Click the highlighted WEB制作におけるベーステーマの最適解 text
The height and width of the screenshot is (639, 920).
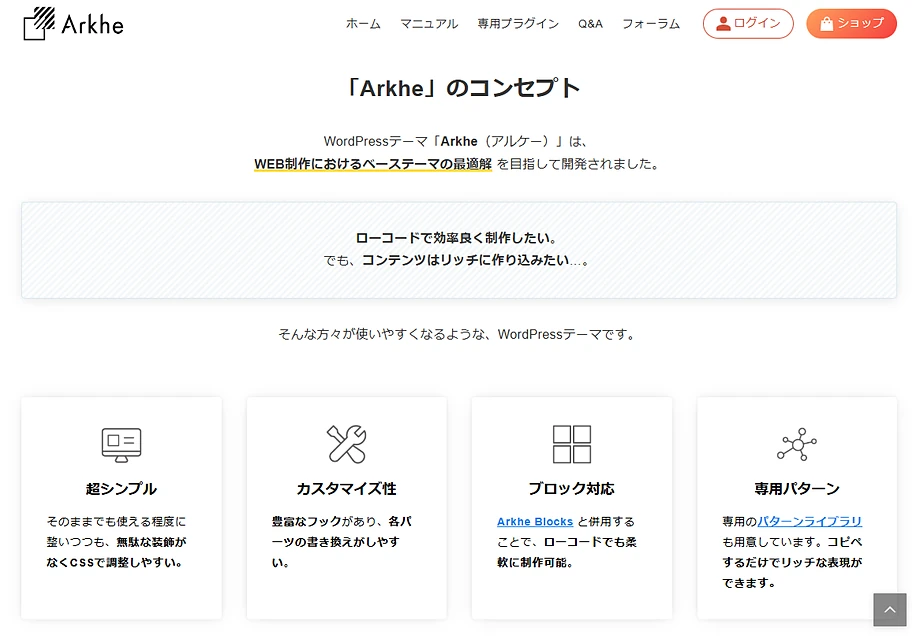(x=373, y=164)
